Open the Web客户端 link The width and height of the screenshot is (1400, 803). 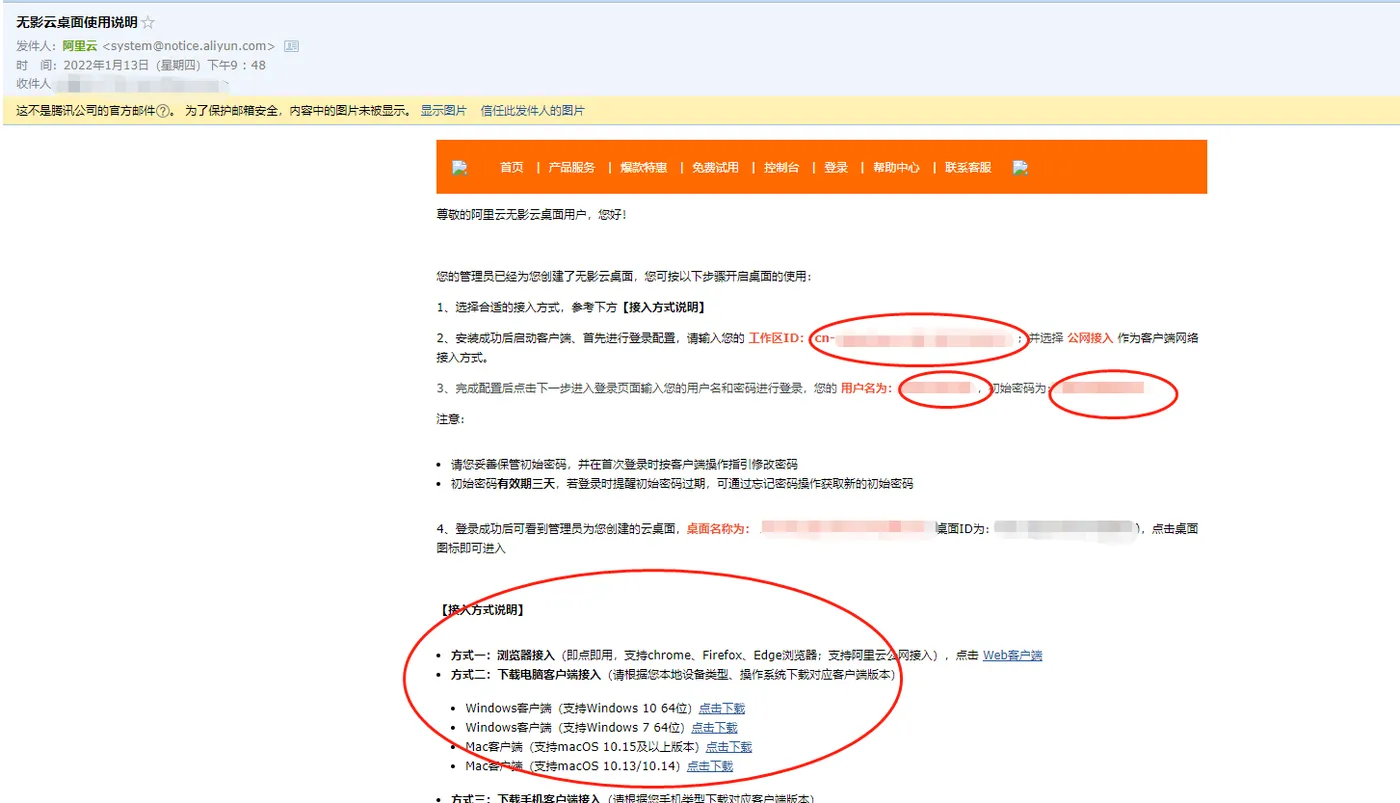(1012, 656)
